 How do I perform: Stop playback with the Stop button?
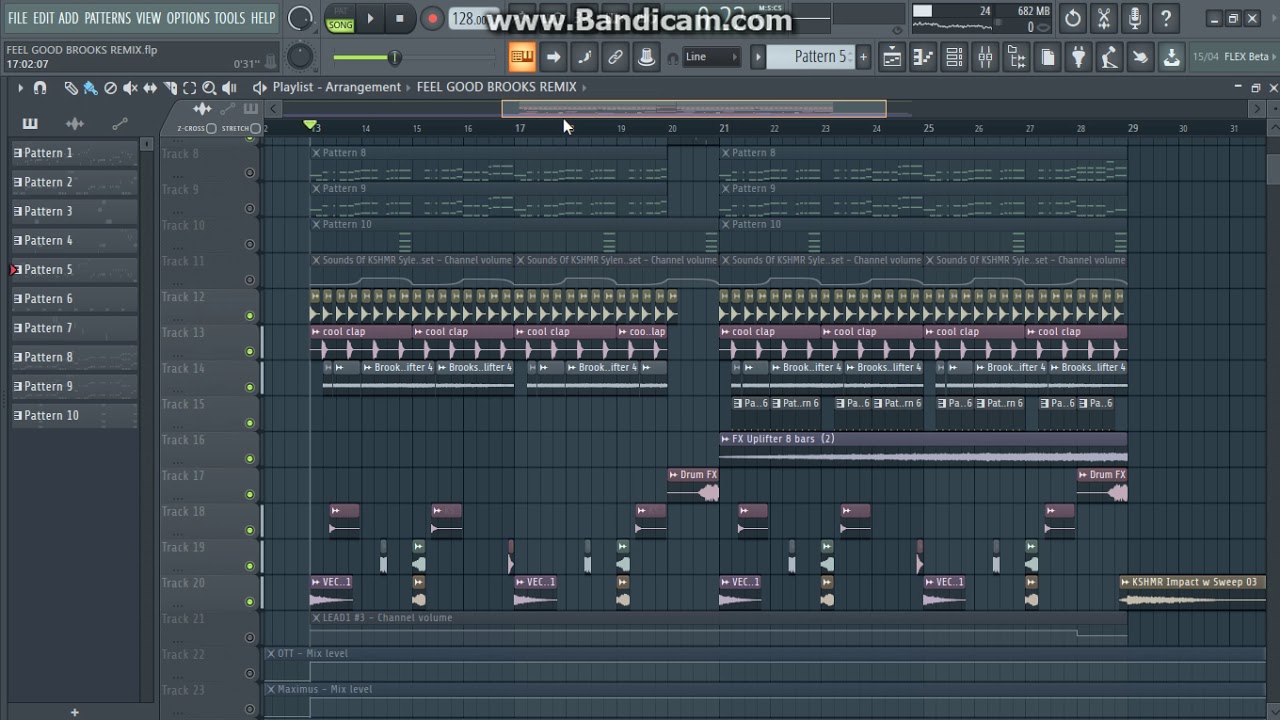[x=400, y=18]
